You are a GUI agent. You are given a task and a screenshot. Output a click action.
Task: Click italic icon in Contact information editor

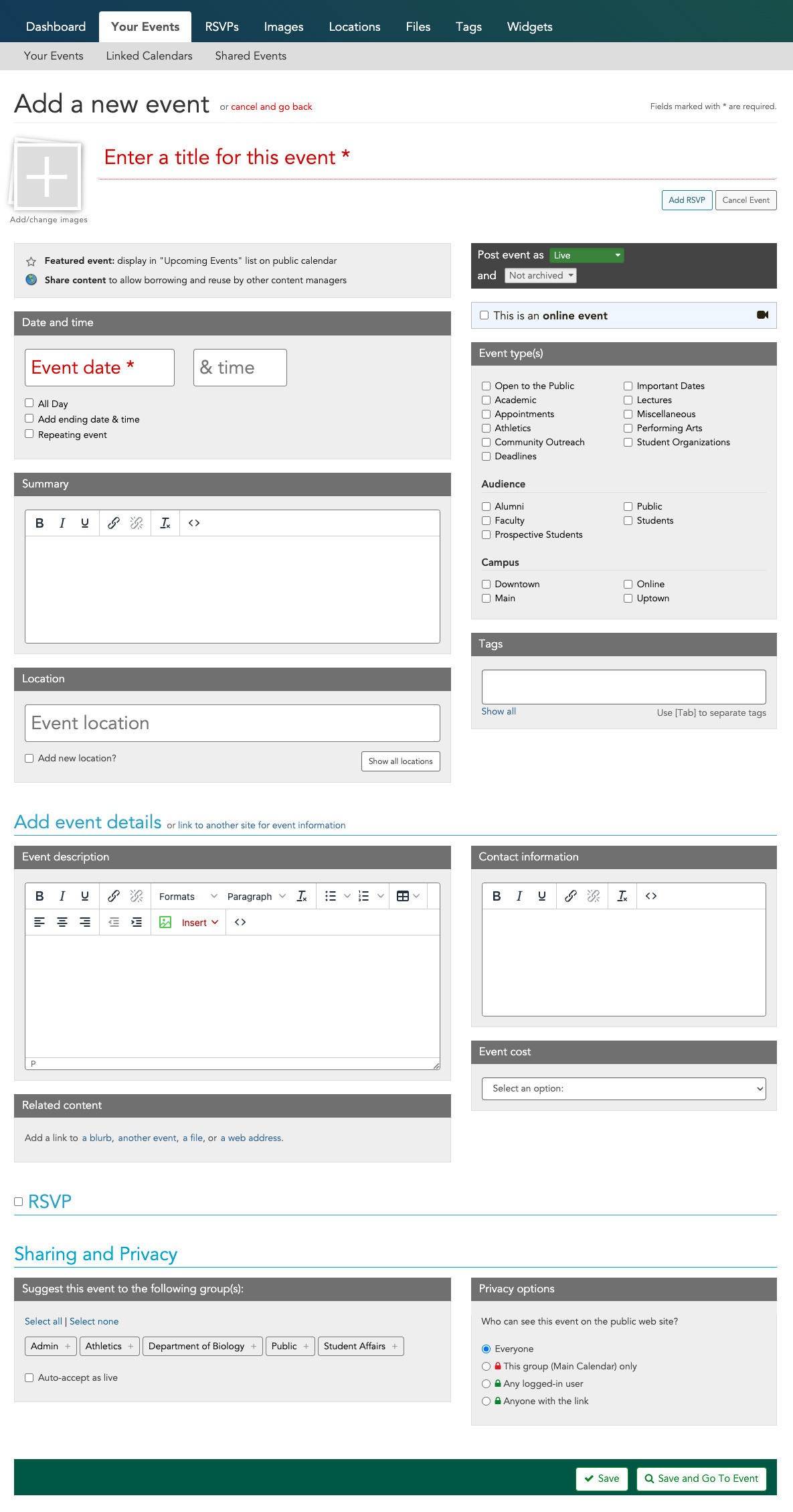[x=519, y=896]
